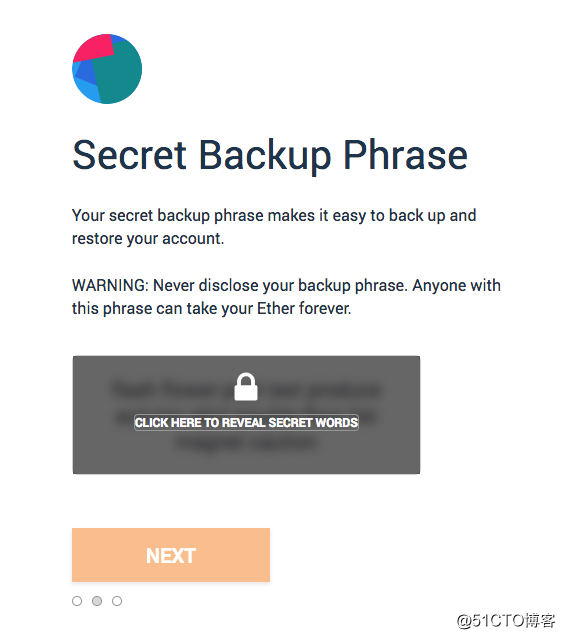Click the "restore your account" text line
Screen dimensions: 565x639
point(148,239)
